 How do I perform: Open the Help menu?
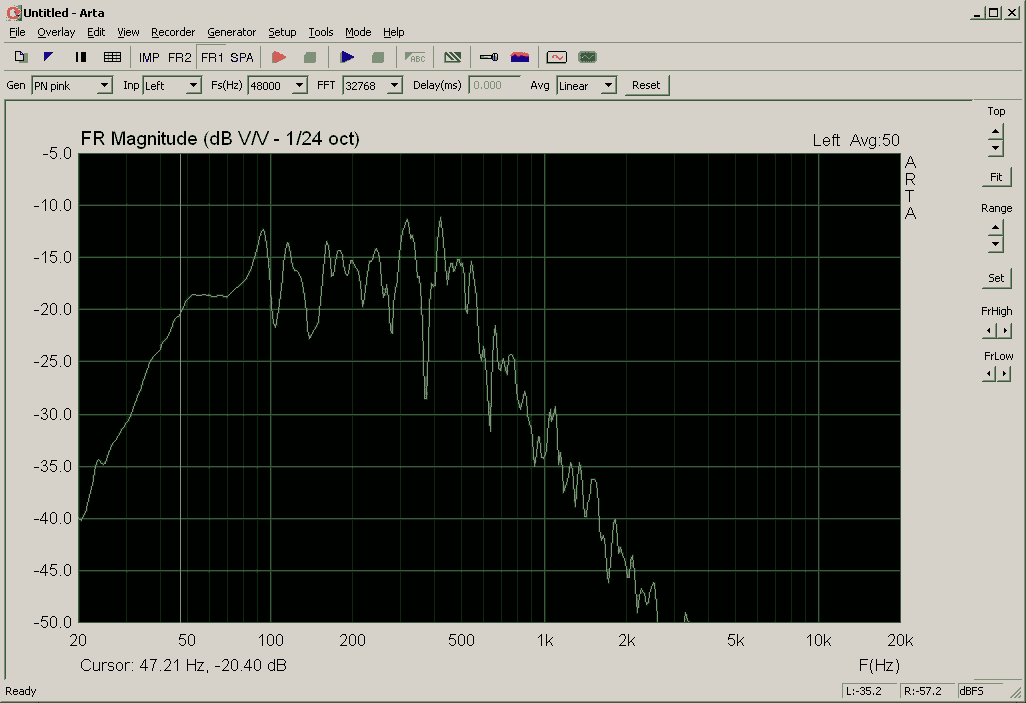(393, 32)
